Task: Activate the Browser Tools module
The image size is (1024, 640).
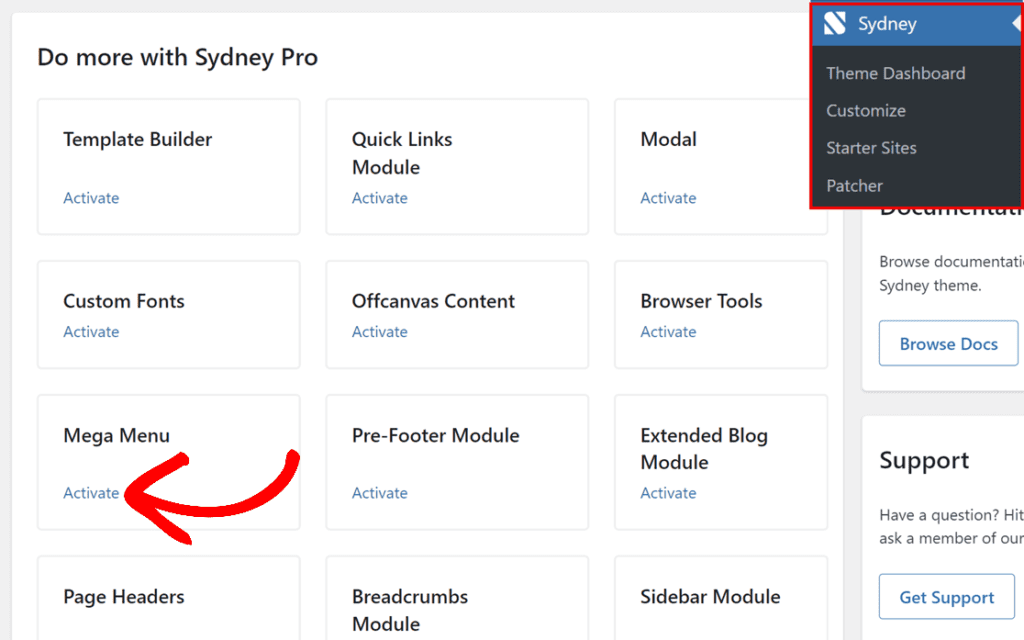Action: (668, 332)
